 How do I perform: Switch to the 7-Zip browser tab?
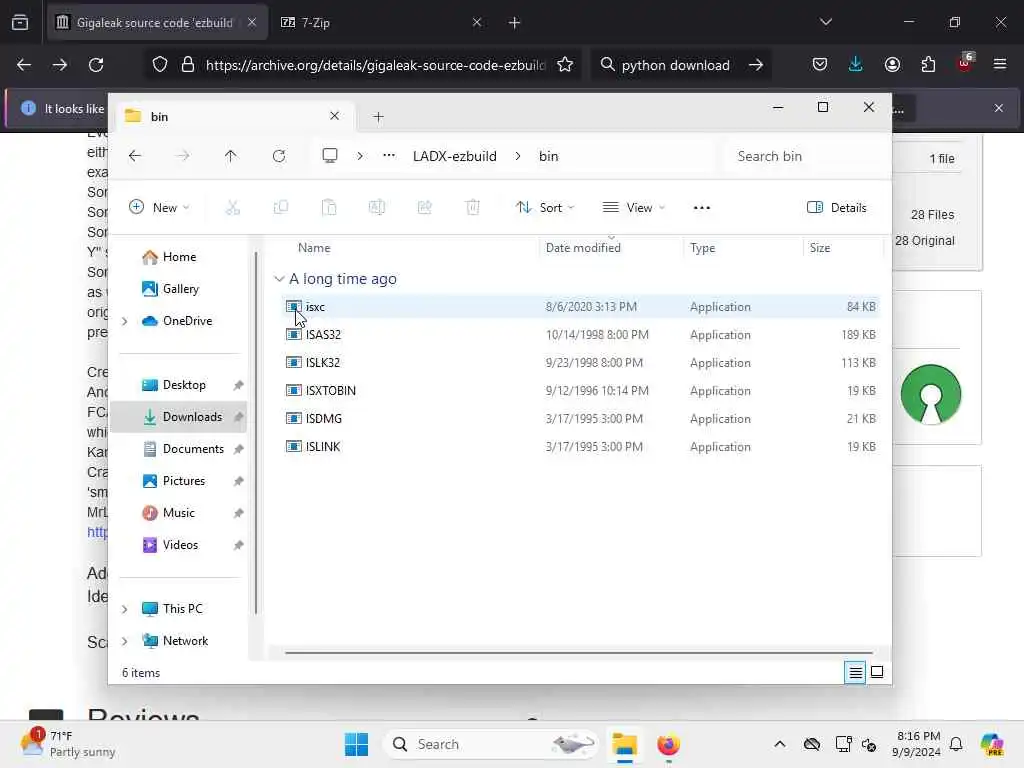click(381, 22)
